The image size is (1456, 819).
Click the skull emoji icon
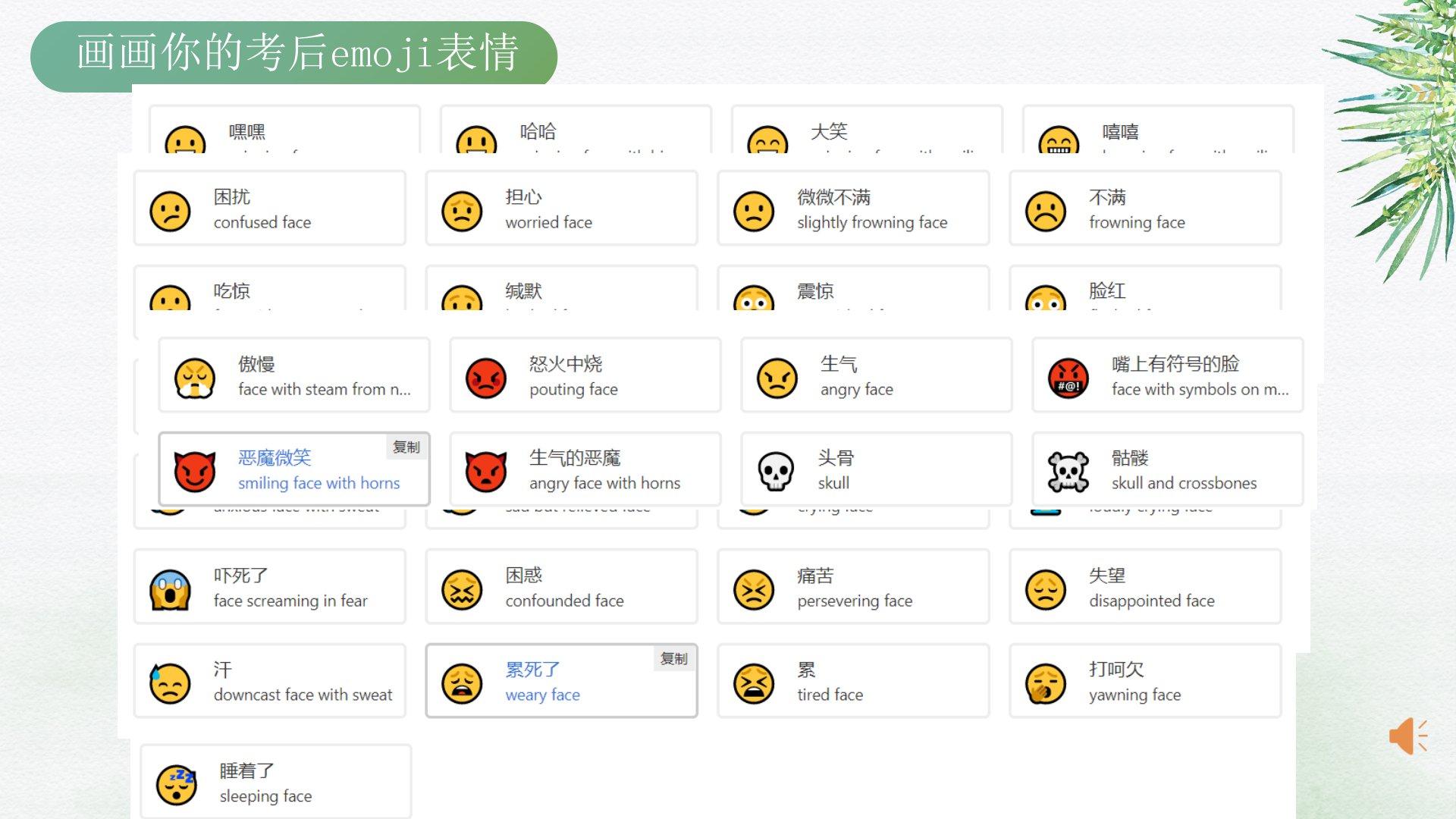[x=776, y=471]
